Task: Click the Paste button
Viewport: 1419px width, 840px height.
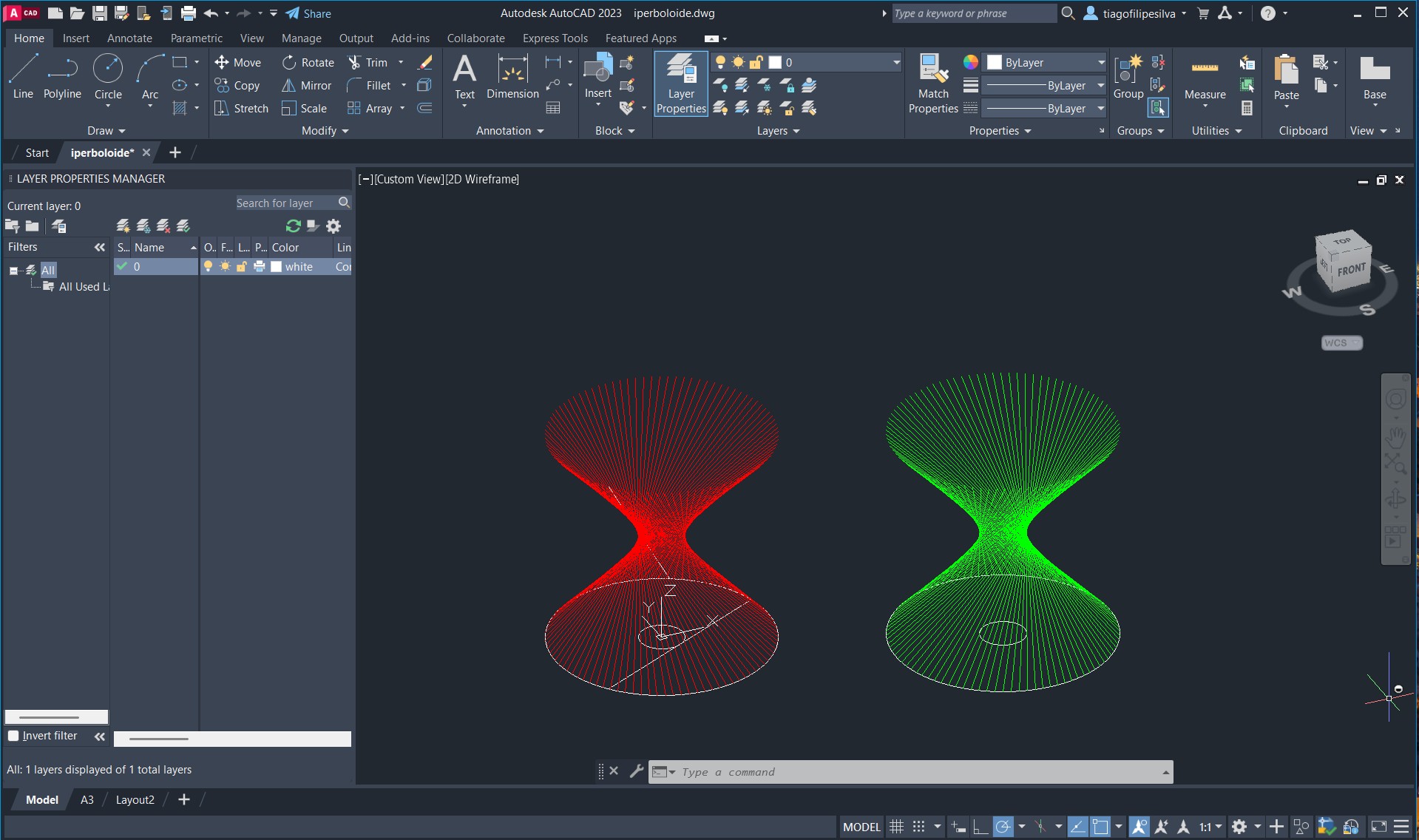Action: tap(1286, 76)
